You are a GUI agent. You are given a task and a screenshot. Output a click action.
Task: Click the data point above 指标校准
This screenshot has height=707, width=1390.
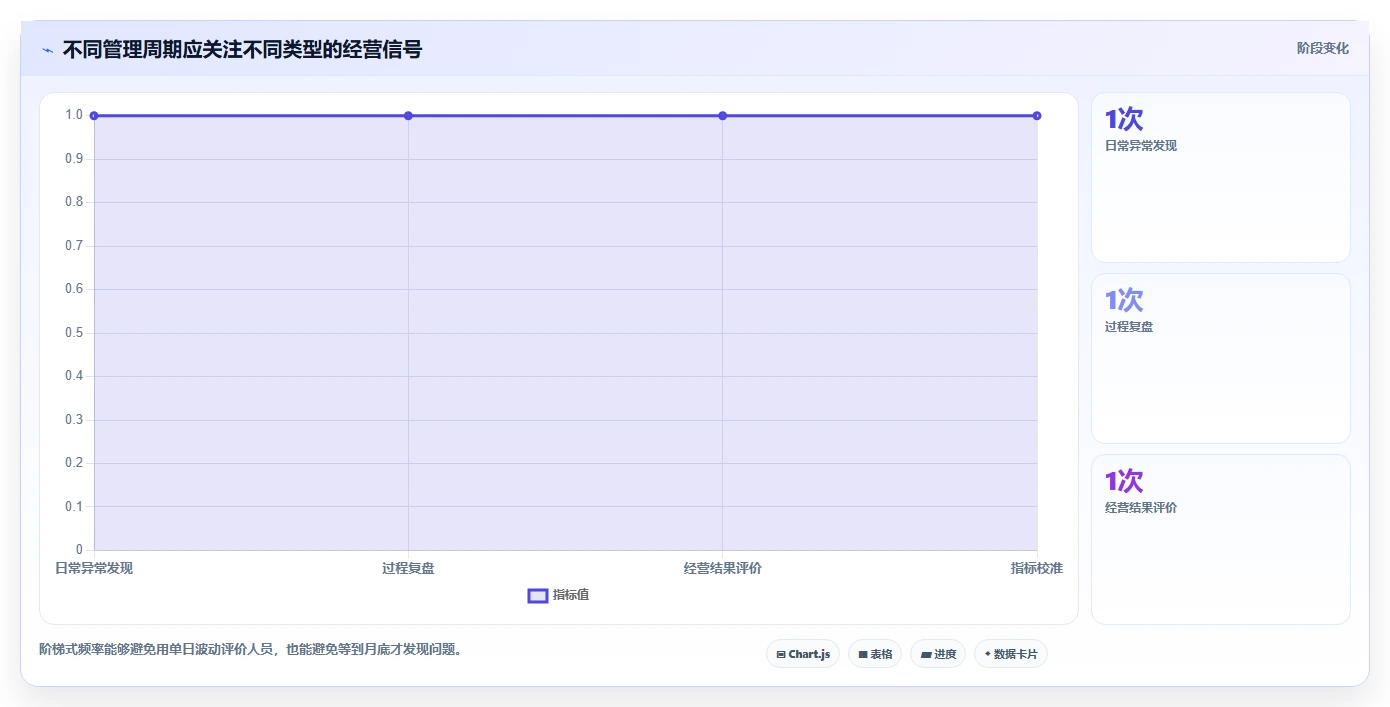(1037, 116)
